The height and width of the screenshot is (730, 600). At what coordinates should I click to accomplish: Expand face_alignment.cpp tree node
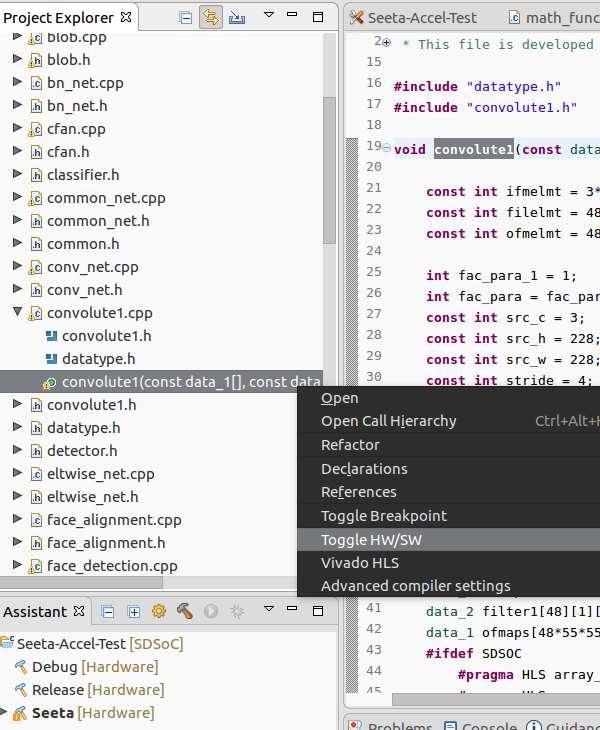[x=17, y=519]
